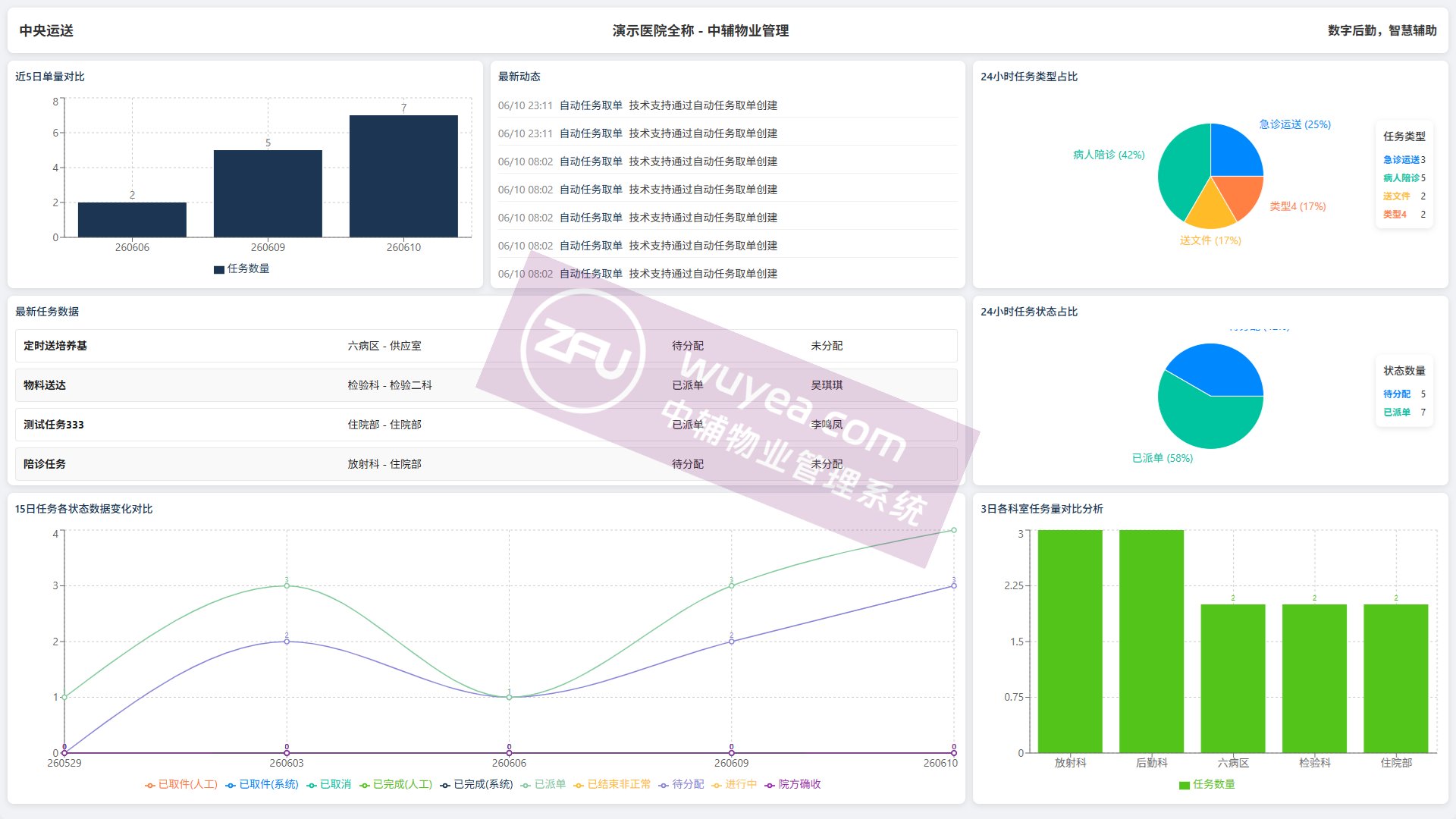Click the 24小时任务状态占比 heading

pyautogui.click(x=1029, y=312)
